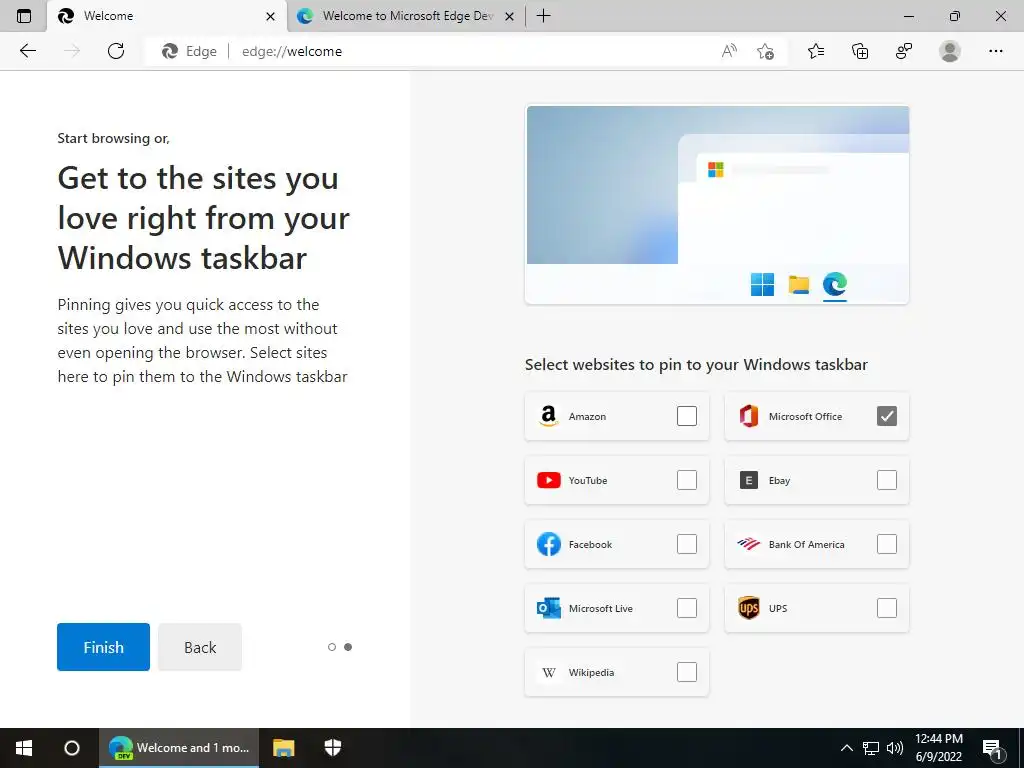The width and height of the screenshot is (1024, 768).
Task: Select the first page indicator dot
Action: click(x=332, y=647)
